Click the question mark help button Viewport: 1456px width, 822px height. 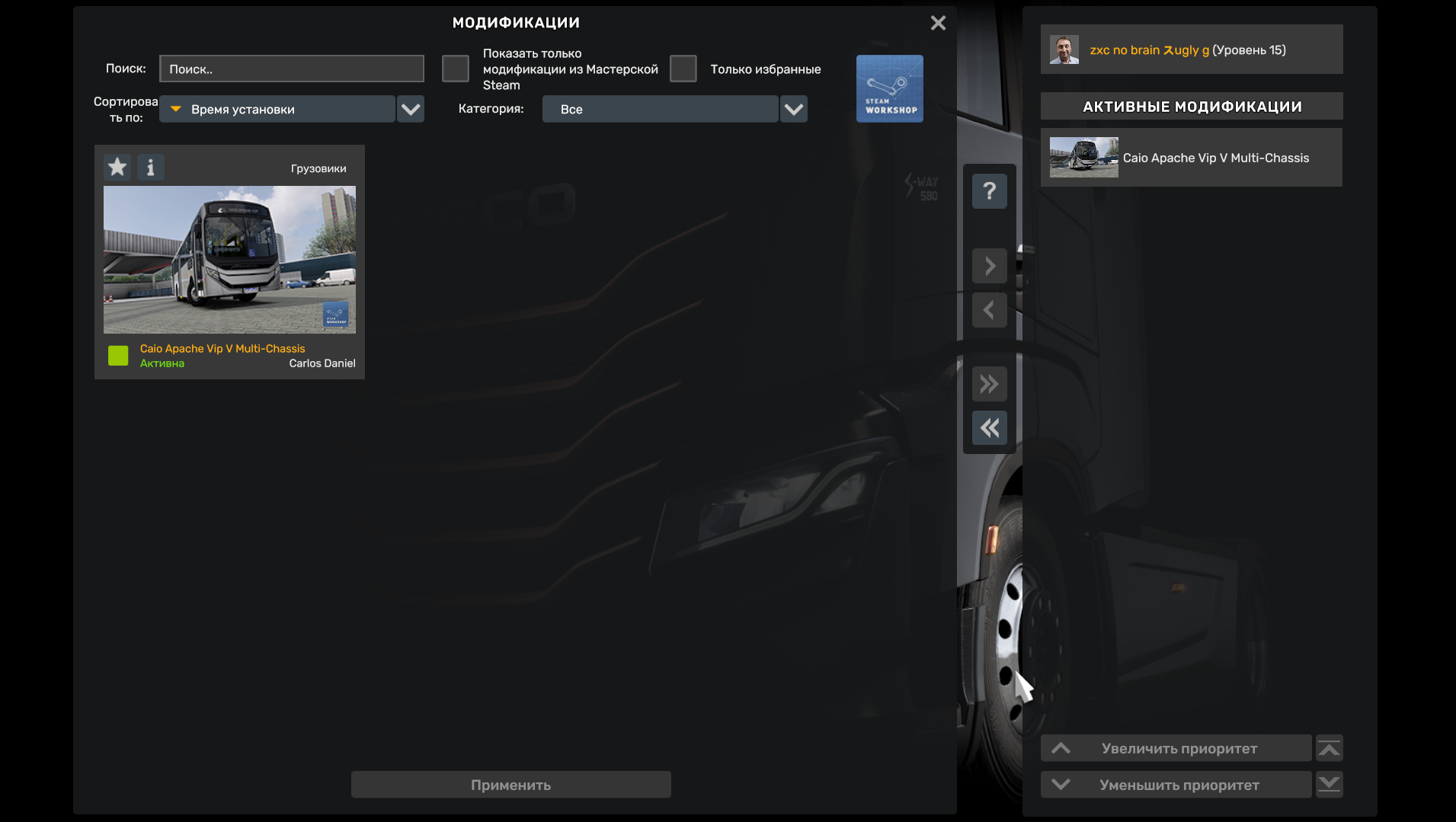click(989, 190)
